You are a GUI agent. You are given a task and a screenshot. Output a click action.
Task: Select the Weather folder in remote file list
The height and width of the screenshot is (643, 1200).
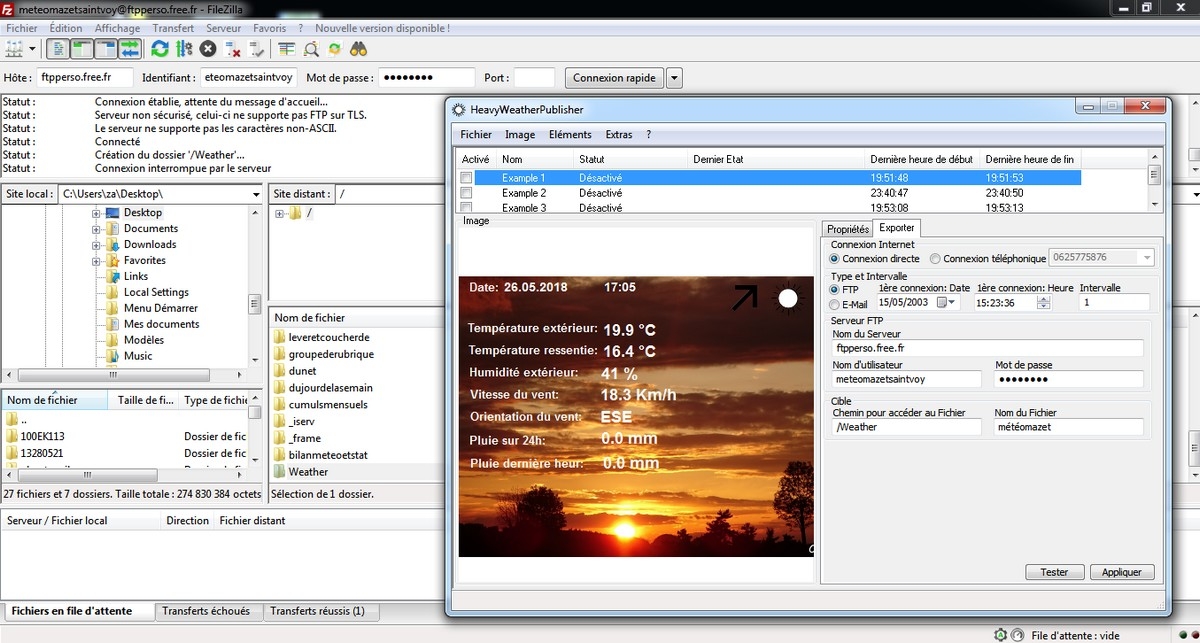click(x=309, y=472)
